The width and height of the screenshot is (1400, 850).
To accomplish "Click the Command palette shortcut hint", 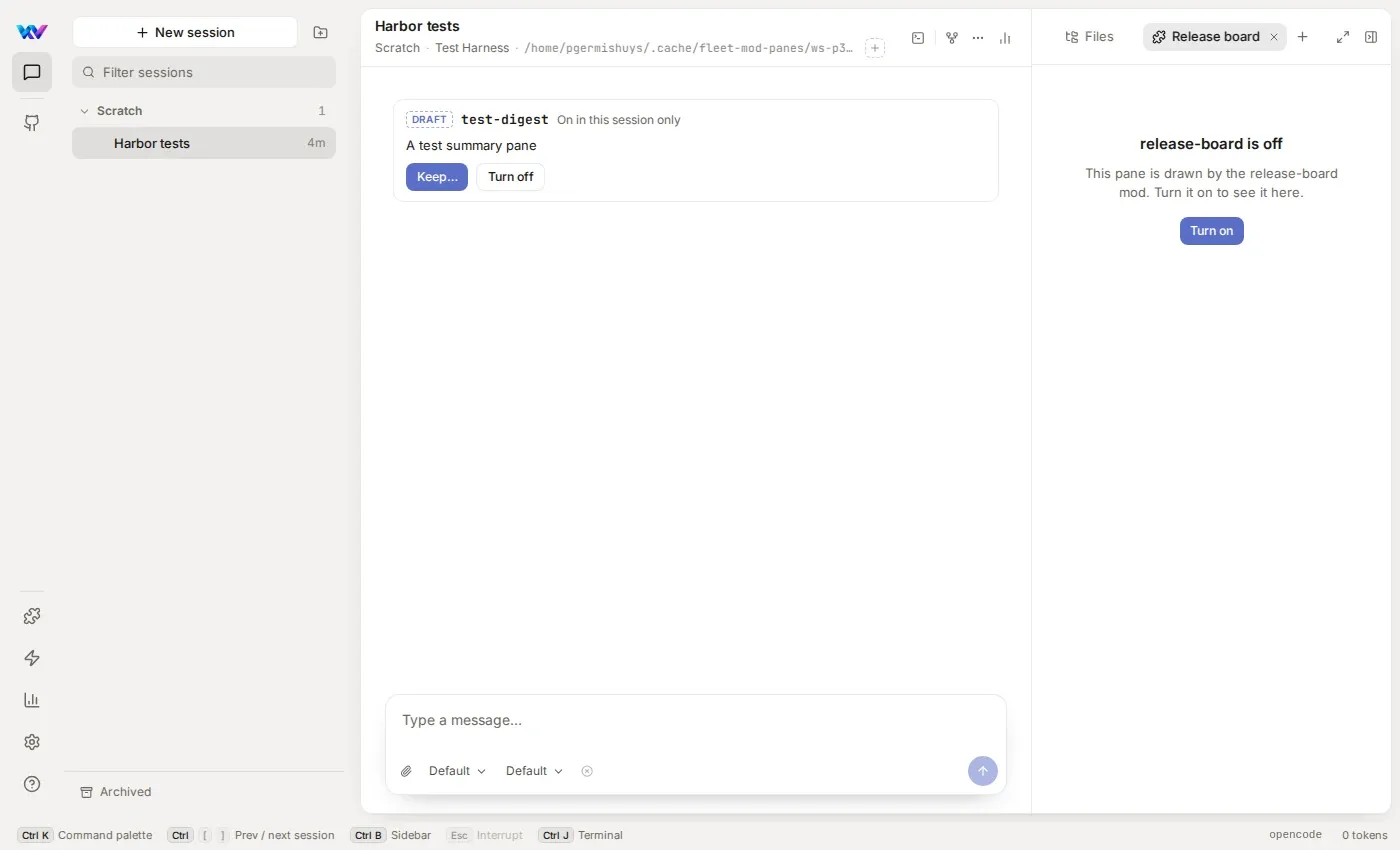I will pyautogui.click(x=85, y=835).
